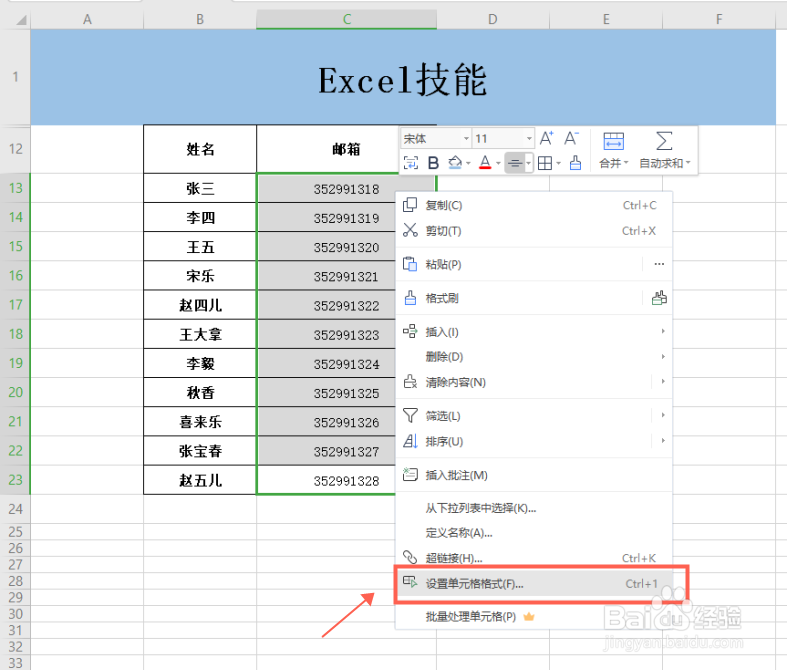Click the AutoSum sigma icon
787x670 pixels.
(664, 141)
